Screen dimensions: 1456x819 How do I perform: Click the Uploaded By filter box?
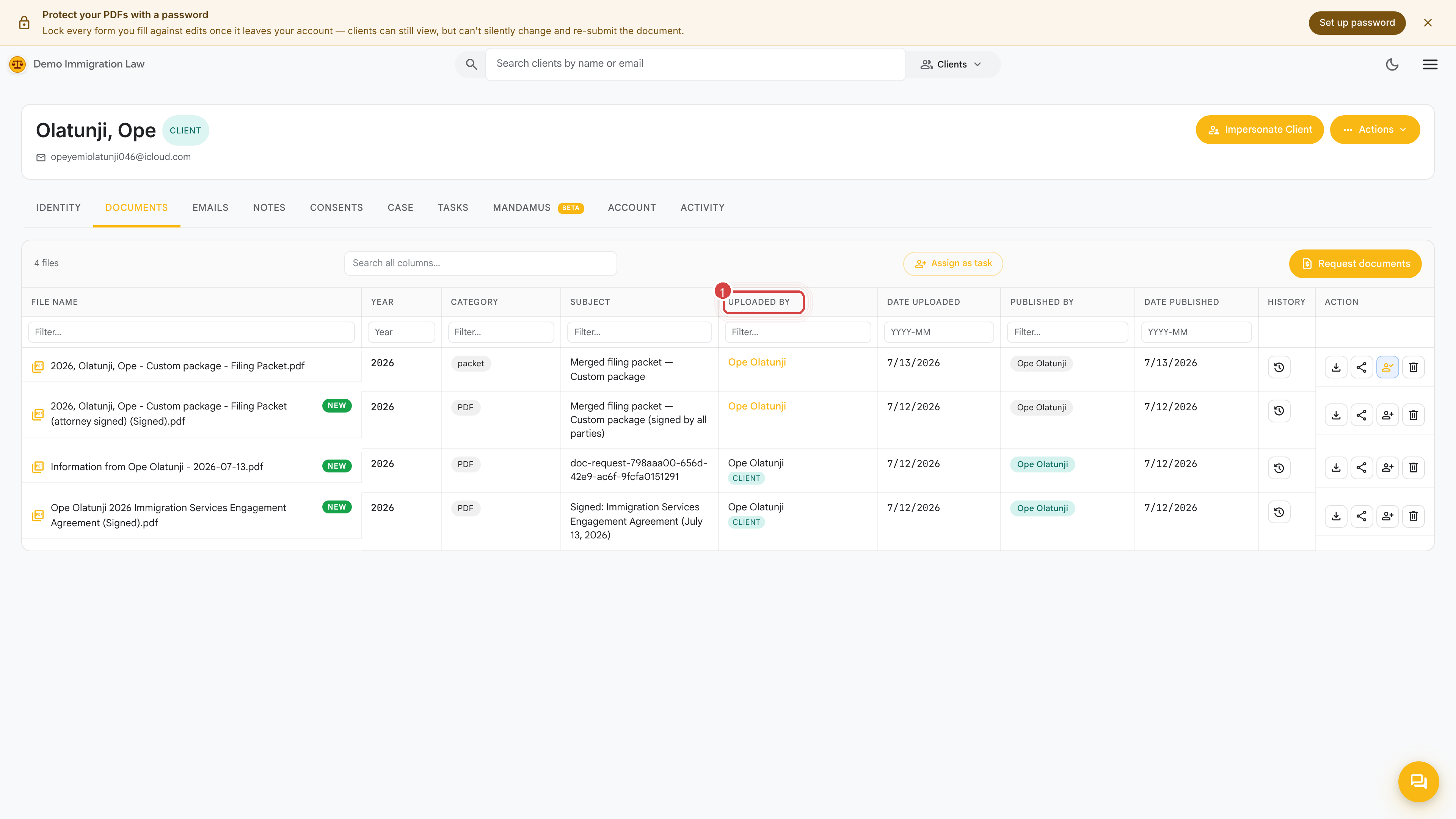coord(797,332)
